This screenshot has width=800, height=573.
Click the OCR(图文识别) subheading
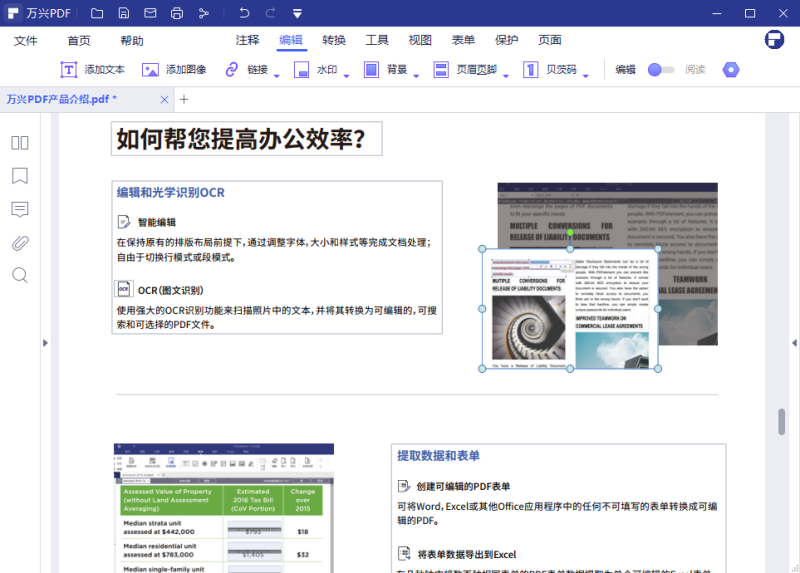pyautogui.click(x=170, y=290)
